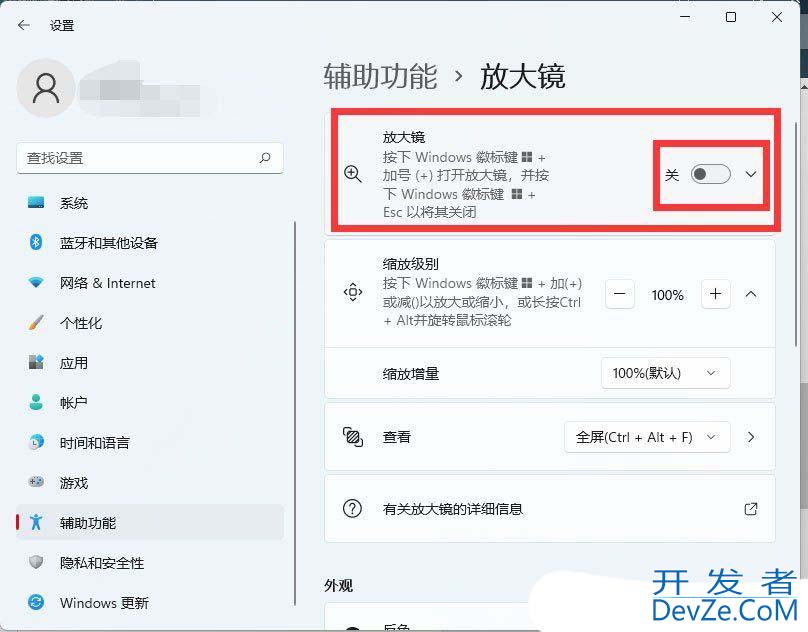Close the 设置 window
808x632 pixels.
(777, 17)
